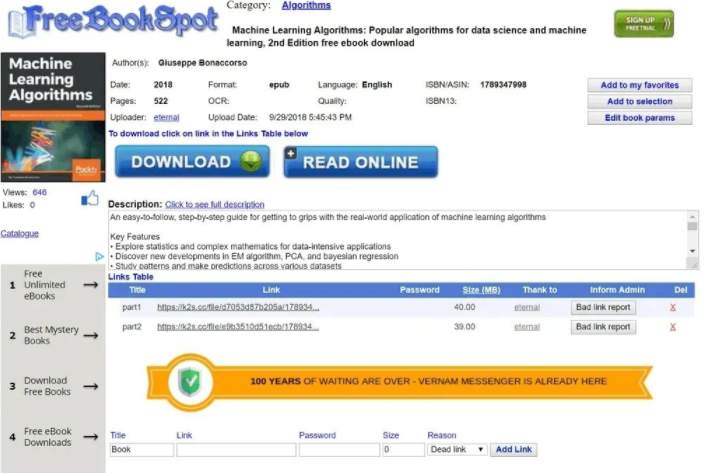Click the Vernam Messenger orange banner

click(x=399, y=381)
